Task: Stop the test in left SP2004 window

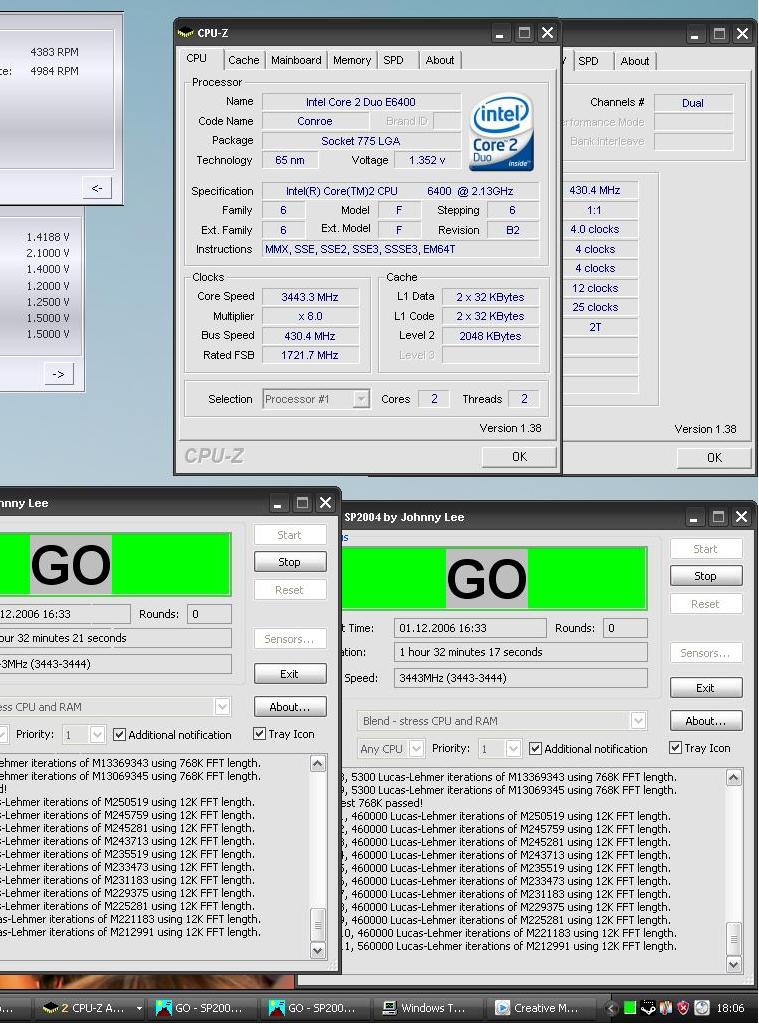Action: (289, 562)
